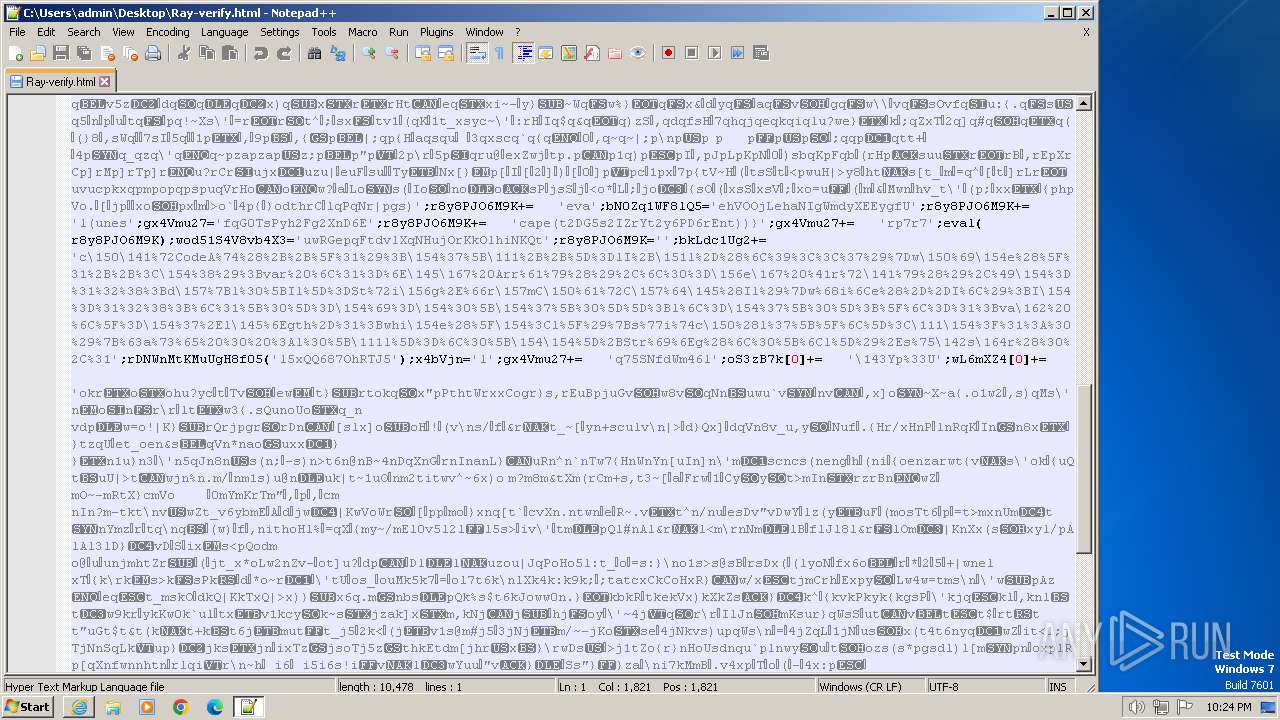
Task: Play back the recorded macro
Action: coord(715,53)
